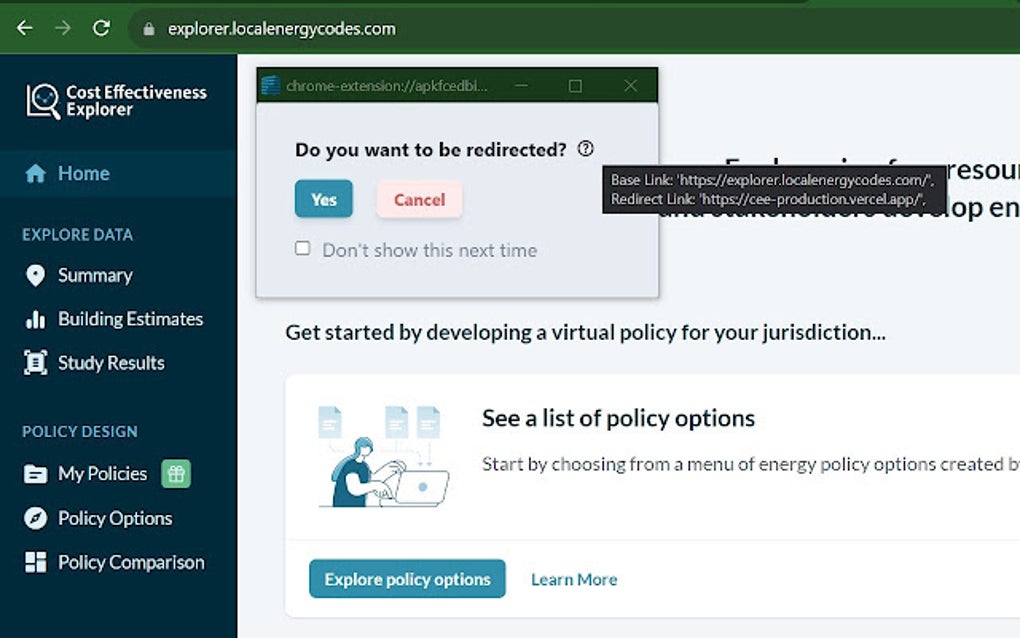Select the Policy Comparison grid icon

(37, 562)
